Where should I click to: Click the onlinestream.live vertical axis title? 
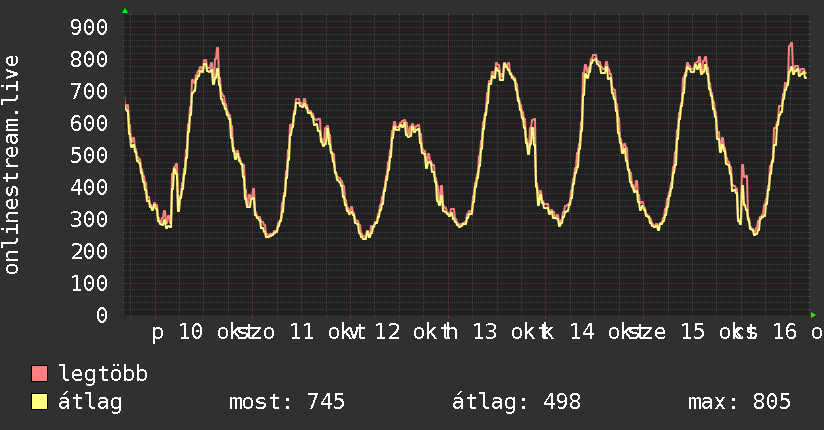(x=12, y=165)
